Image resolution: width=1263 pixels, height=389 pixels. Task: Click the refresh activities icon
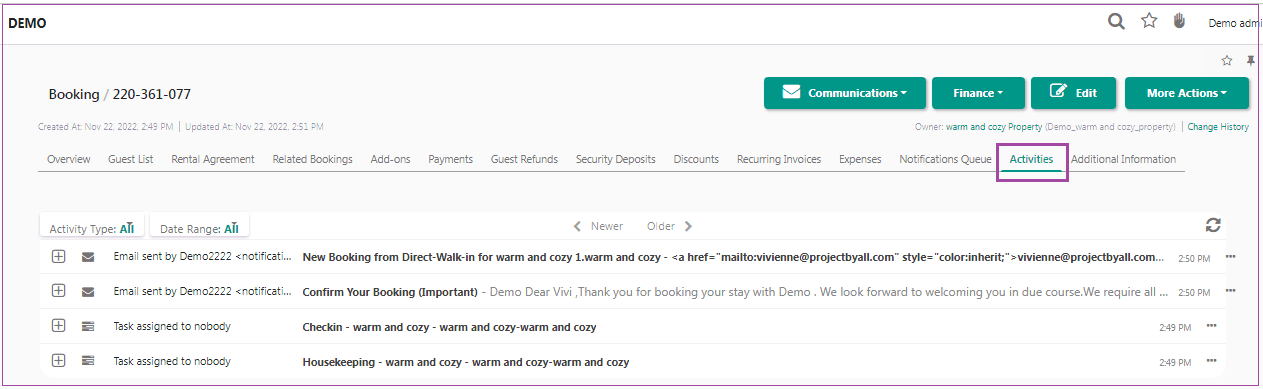click(1213, 226)
